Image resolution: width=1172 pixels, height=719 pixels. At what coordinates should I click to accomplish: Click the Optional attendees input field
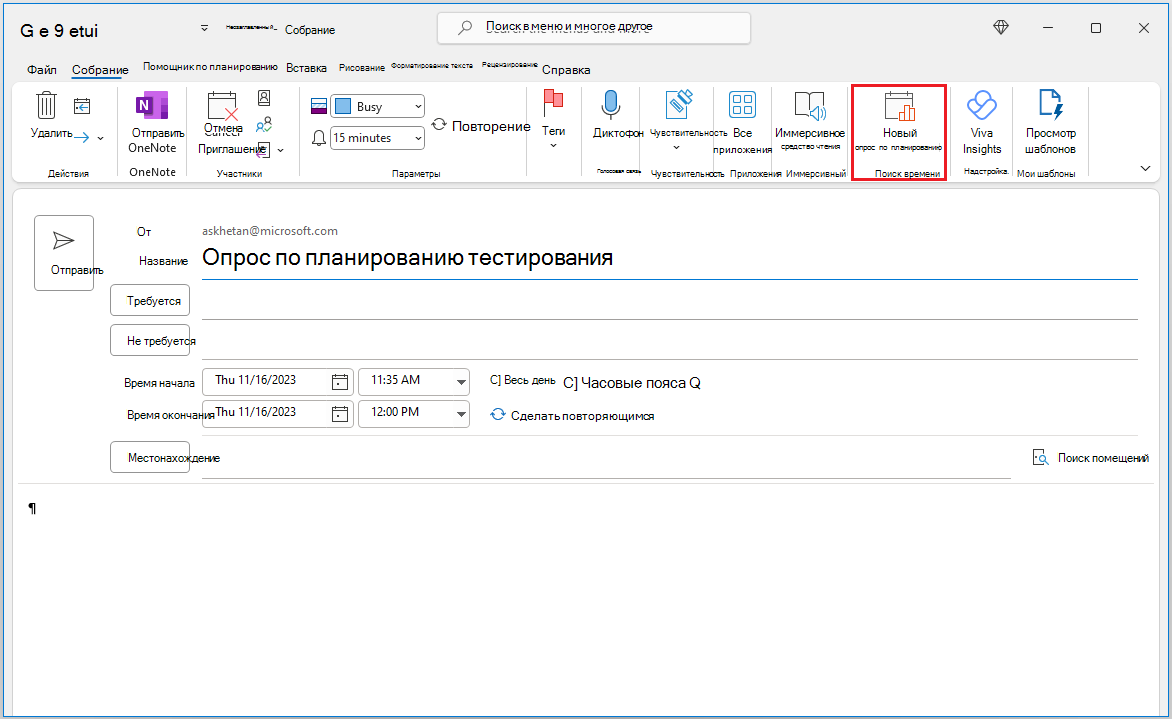pos(670,342)
